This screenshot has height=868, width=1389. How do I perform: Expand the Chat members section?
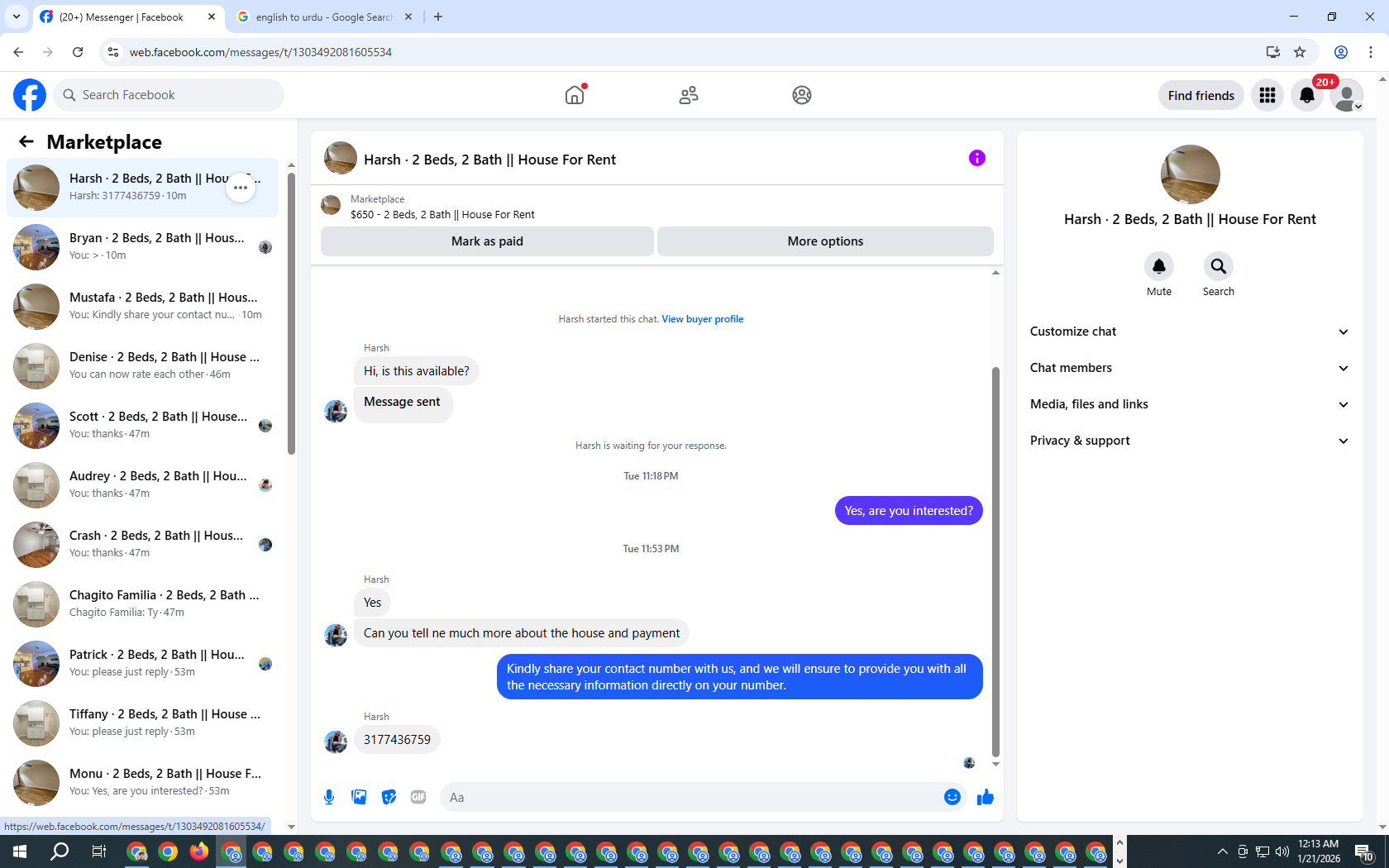(x=1190, y=368)
